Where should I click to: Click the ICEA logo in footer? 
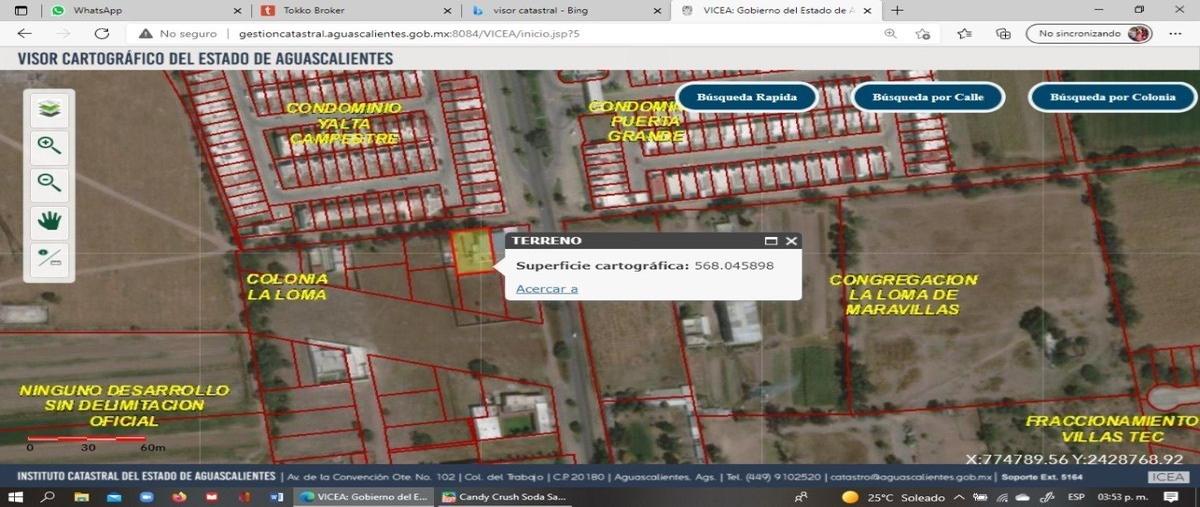coord(1169,476)
